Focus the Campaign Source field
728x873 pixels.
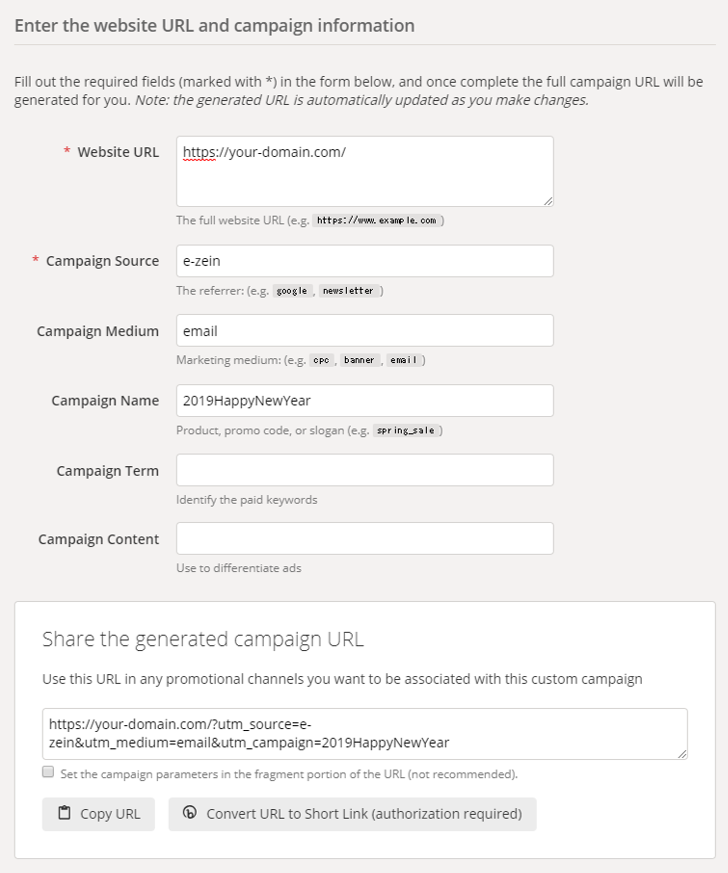click(364, 261)
